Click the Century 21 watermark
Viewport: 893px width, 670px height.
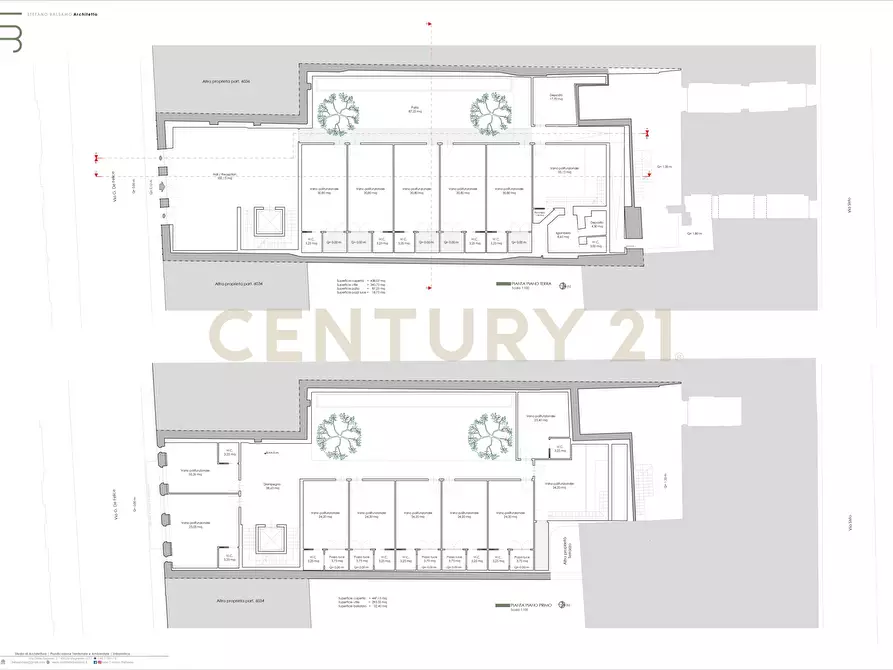pos(446,335)
